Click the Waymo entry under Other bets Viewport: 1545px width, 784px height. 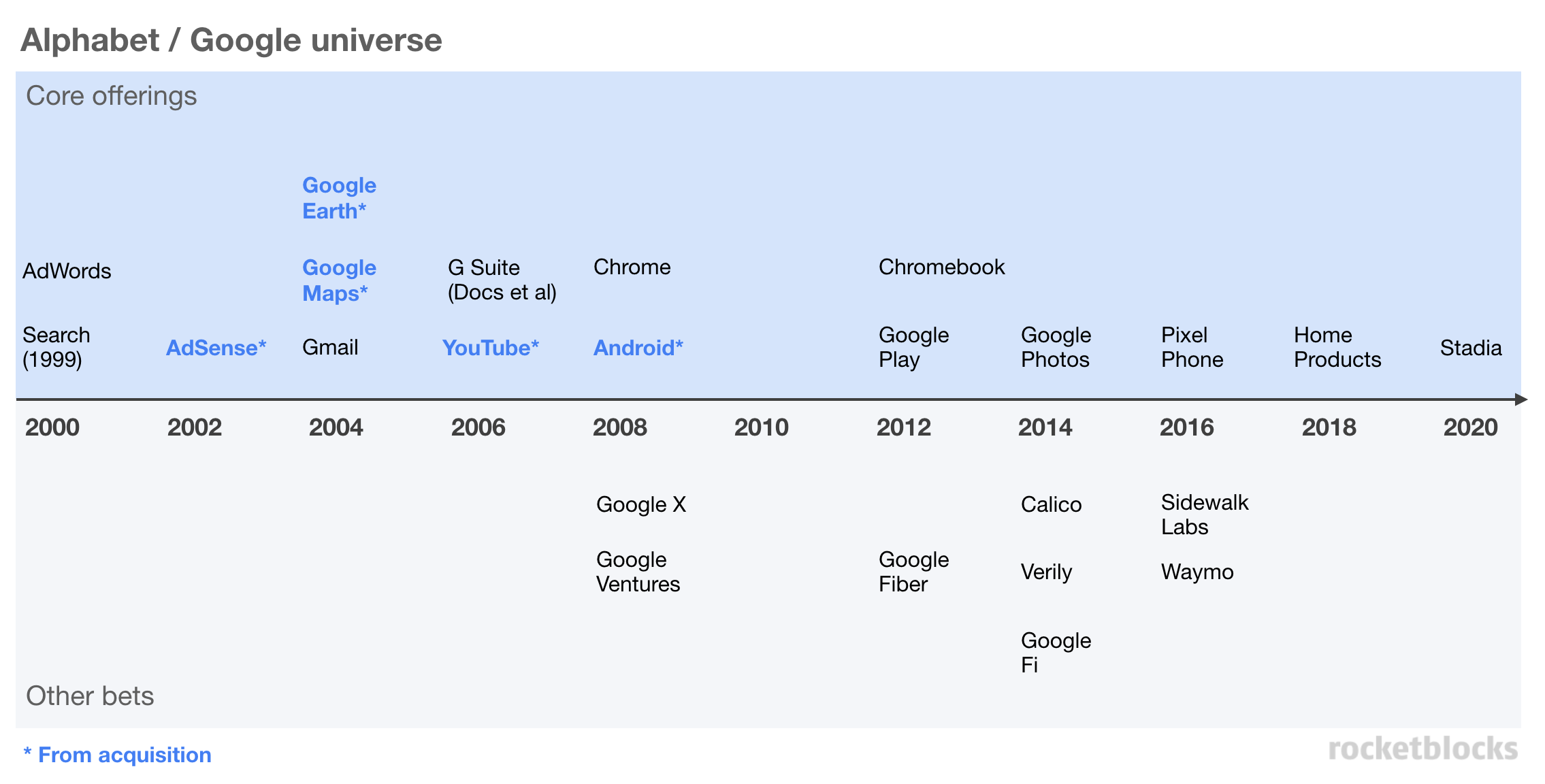click(x=1197, y=572)
